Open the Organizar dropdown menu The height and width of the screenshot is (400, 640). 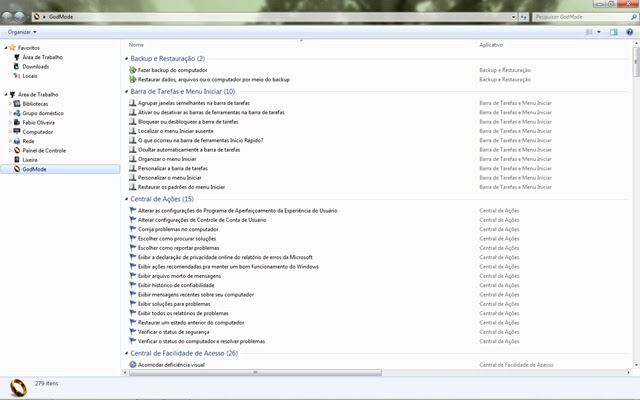(22, 32)
